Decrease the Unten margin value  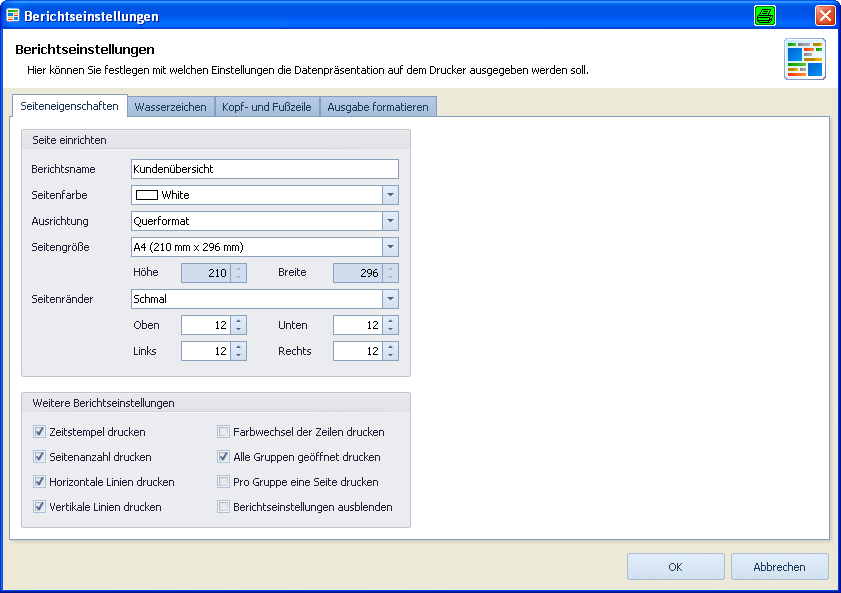[390, 329]
